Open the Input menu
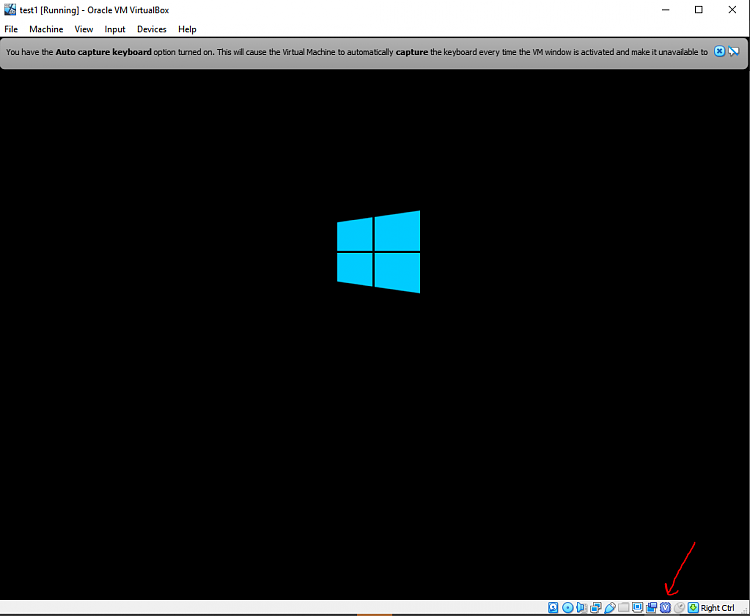This screenshot has height=616, width=750. tap(115, 29)
